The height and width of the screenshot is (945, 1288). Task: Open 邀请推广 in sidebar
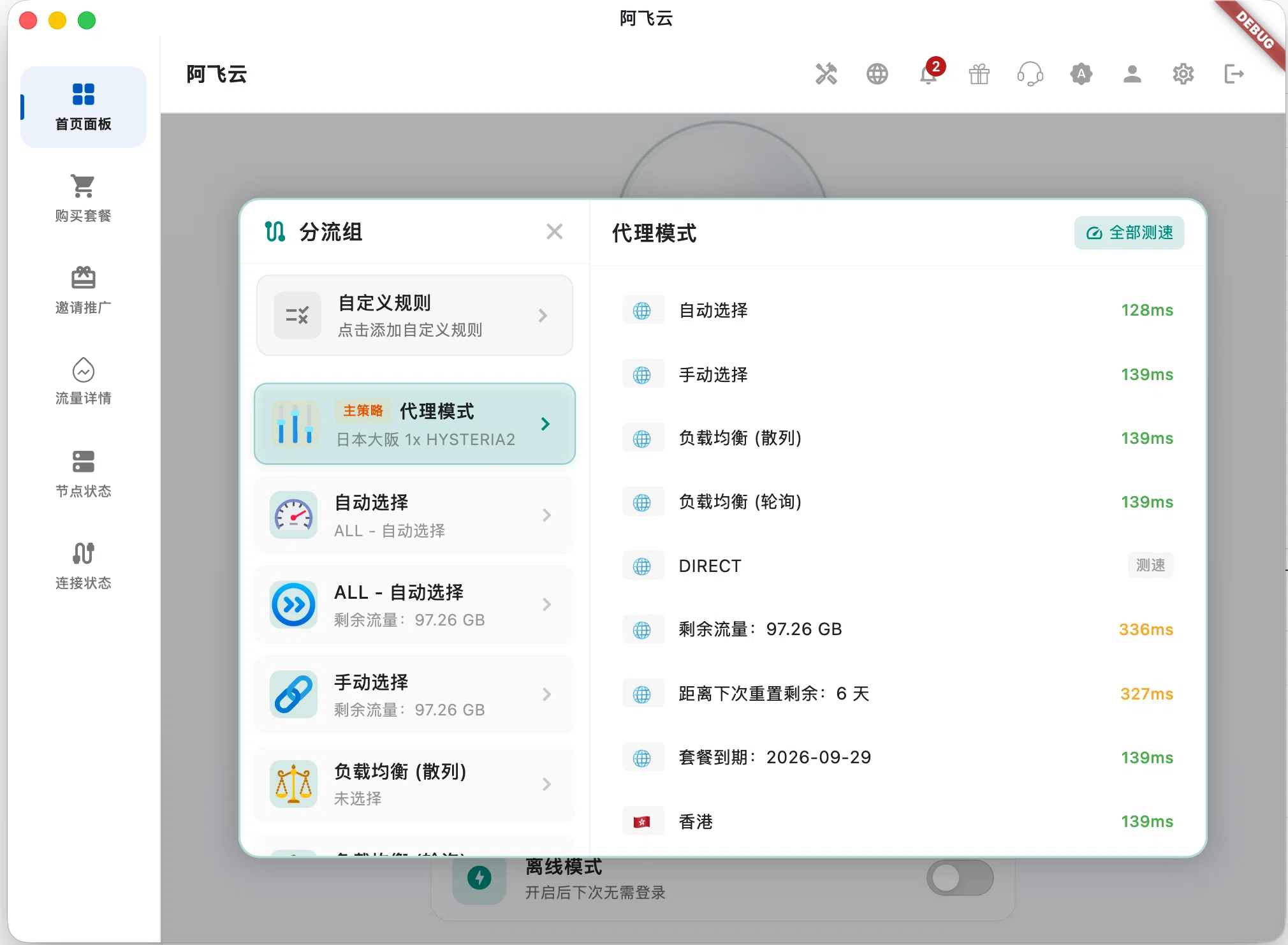pos(84,290)
